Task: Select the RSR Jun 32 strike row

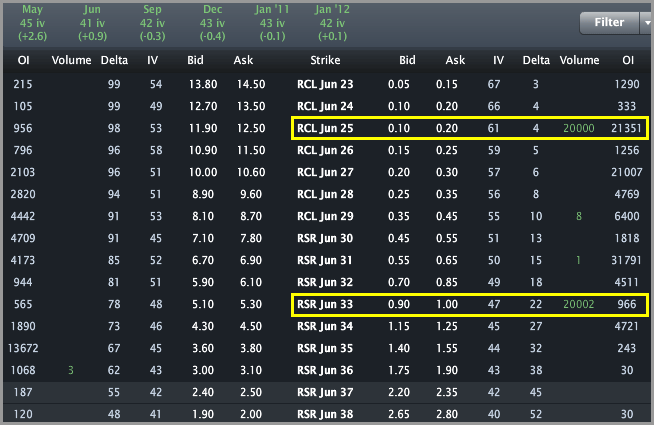Action: click(325, 282)
